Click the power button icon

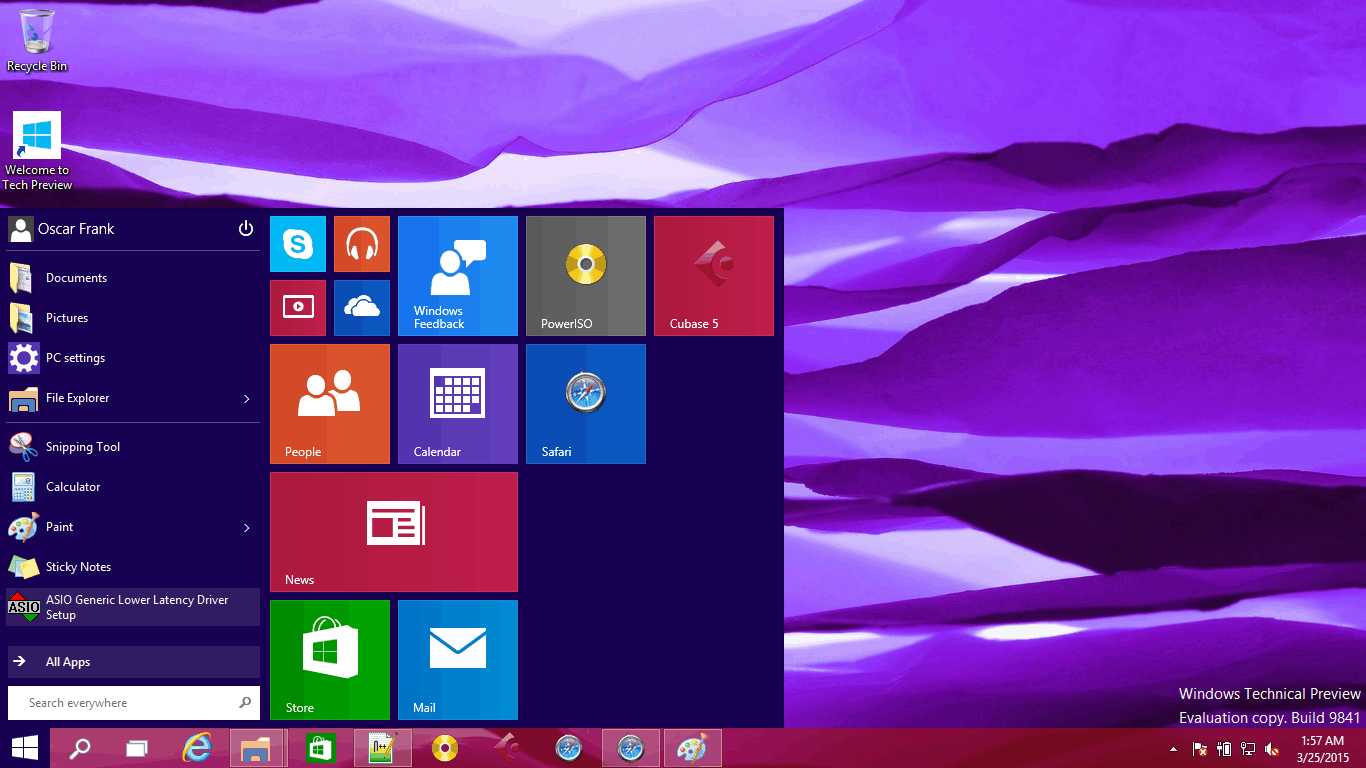pos(246,229)
